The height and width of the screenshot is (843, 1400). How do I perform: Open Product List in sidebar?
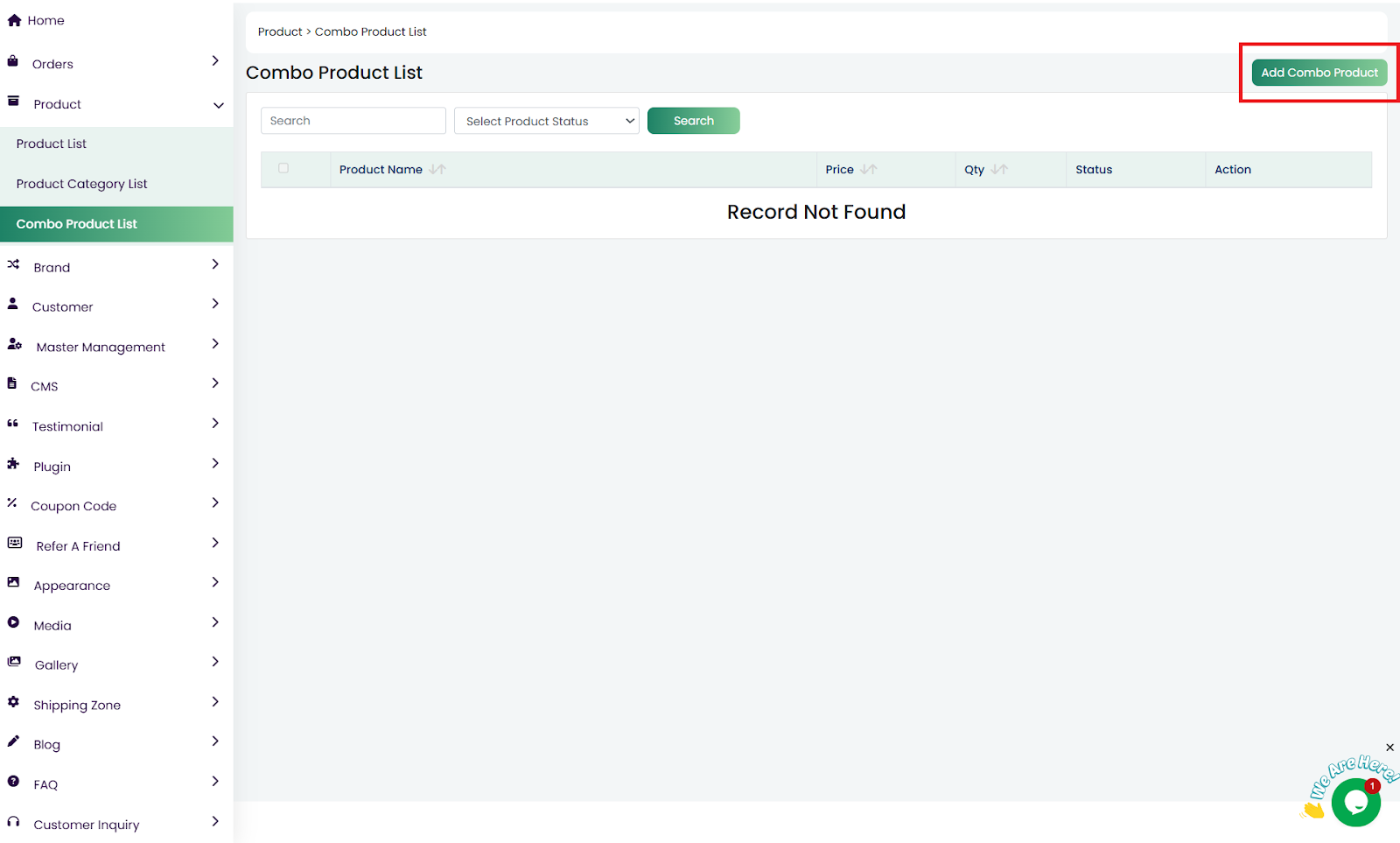click(x=52, y=144)
